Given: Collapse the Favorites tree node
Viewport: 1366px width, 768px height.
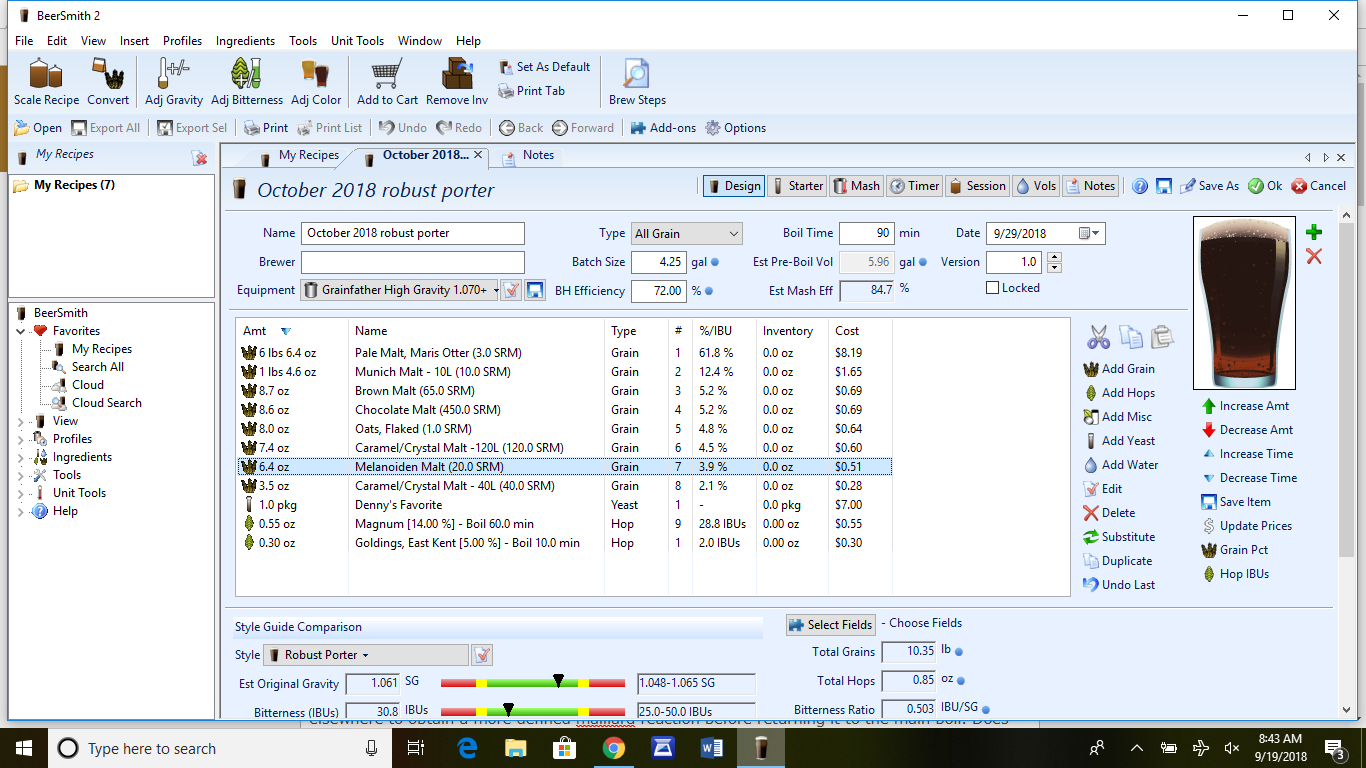Looking at the screenshot, I should 21,331.
